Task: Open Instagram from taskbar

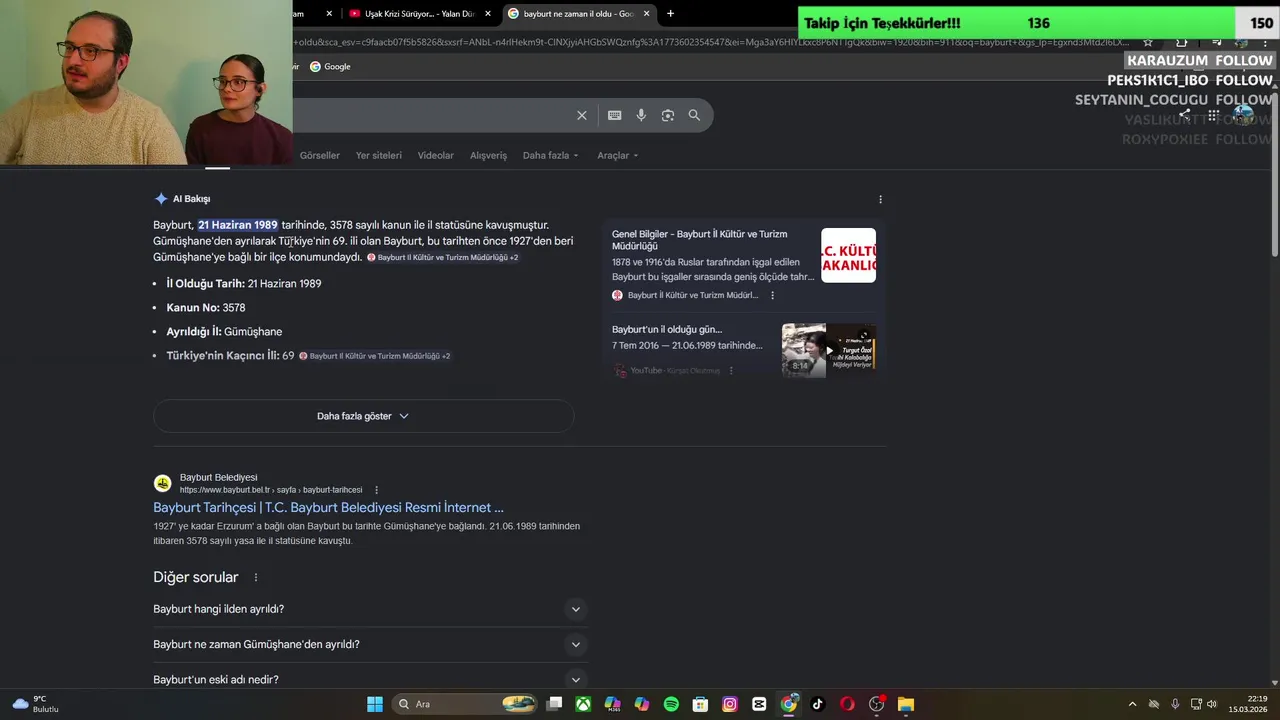Action: [730, 704]
